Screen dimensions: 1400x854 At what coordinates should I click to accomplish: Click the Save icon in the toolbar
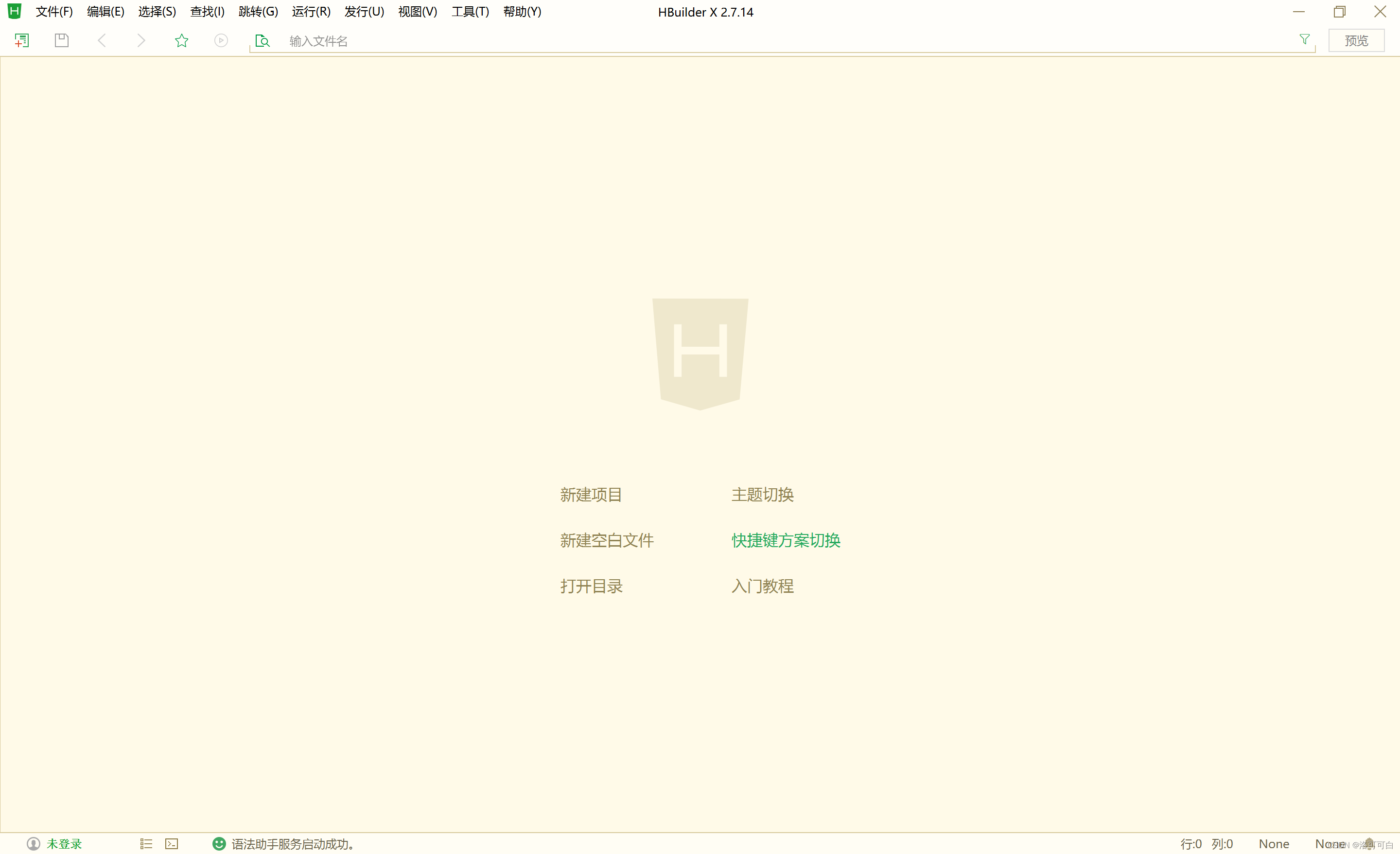[61, 40]
